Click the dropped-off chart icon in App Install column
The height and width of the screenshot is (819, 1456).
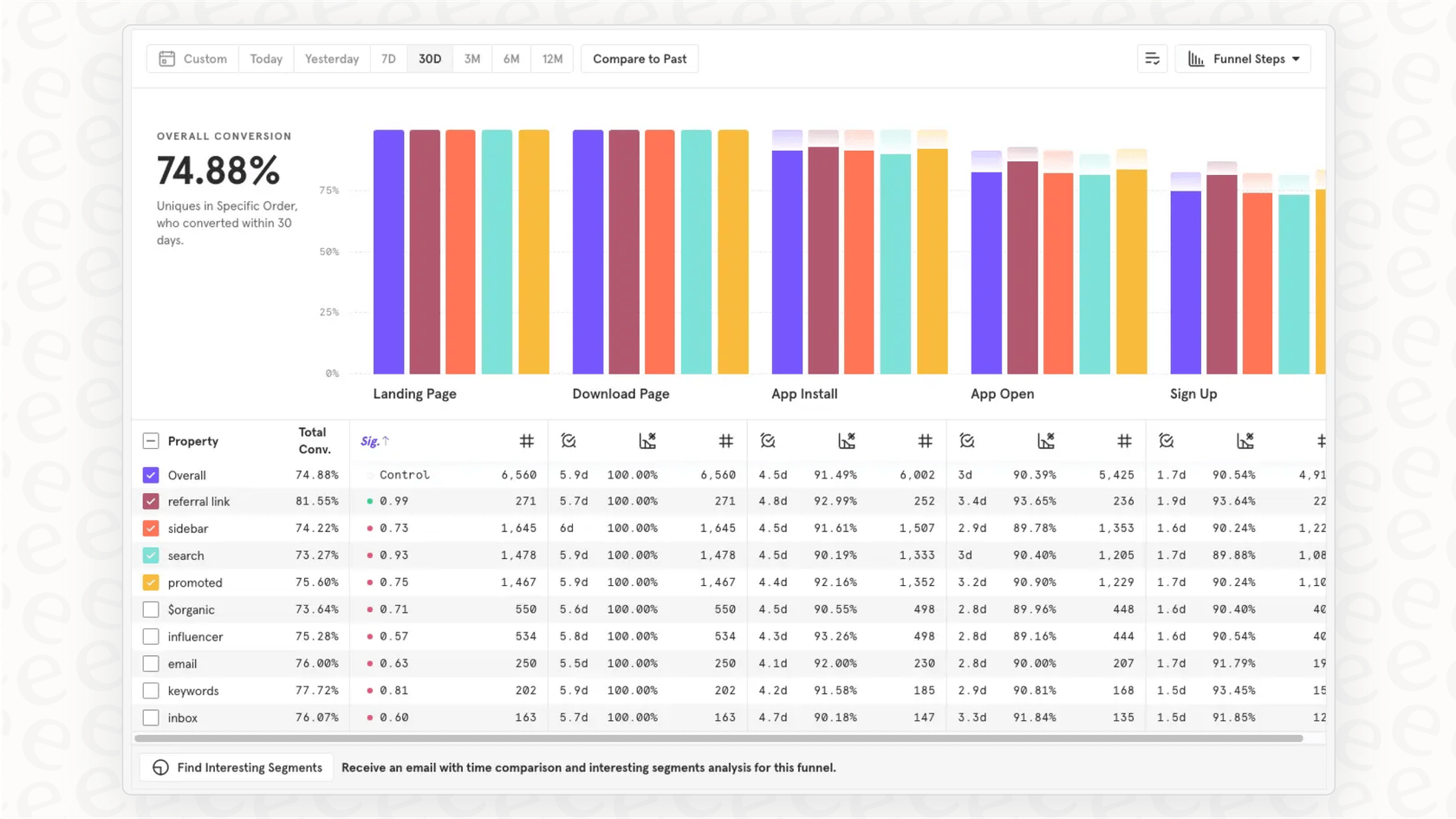pos(847,441)
